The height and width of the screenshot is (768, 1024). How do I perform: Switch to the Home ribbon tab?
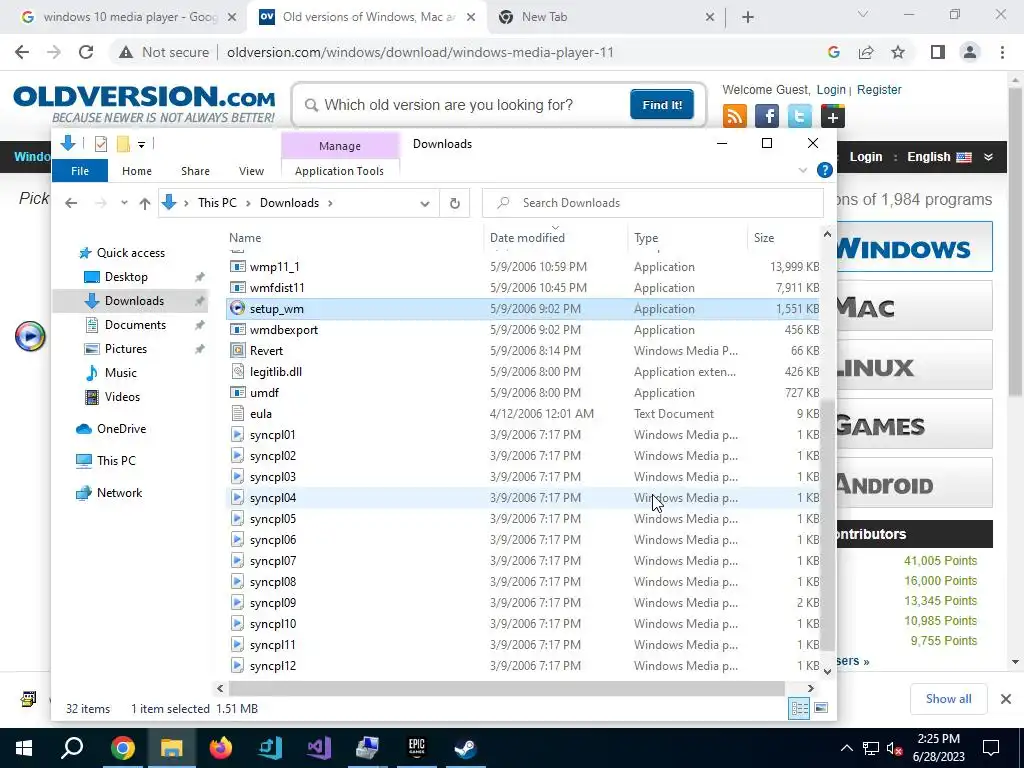coord(136,170)
